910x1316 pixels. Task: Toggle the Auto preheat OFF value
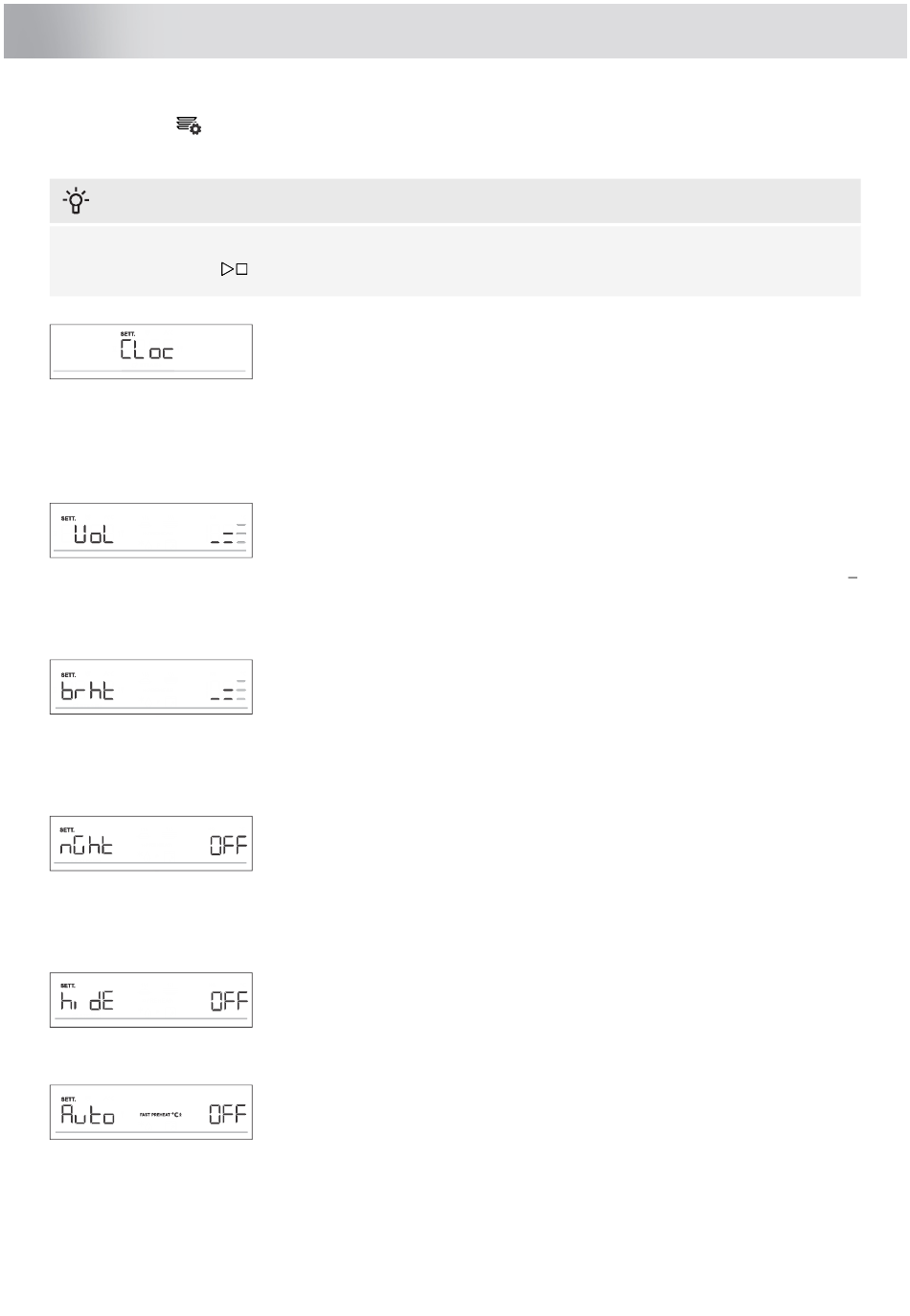(x=229, y=1114)
